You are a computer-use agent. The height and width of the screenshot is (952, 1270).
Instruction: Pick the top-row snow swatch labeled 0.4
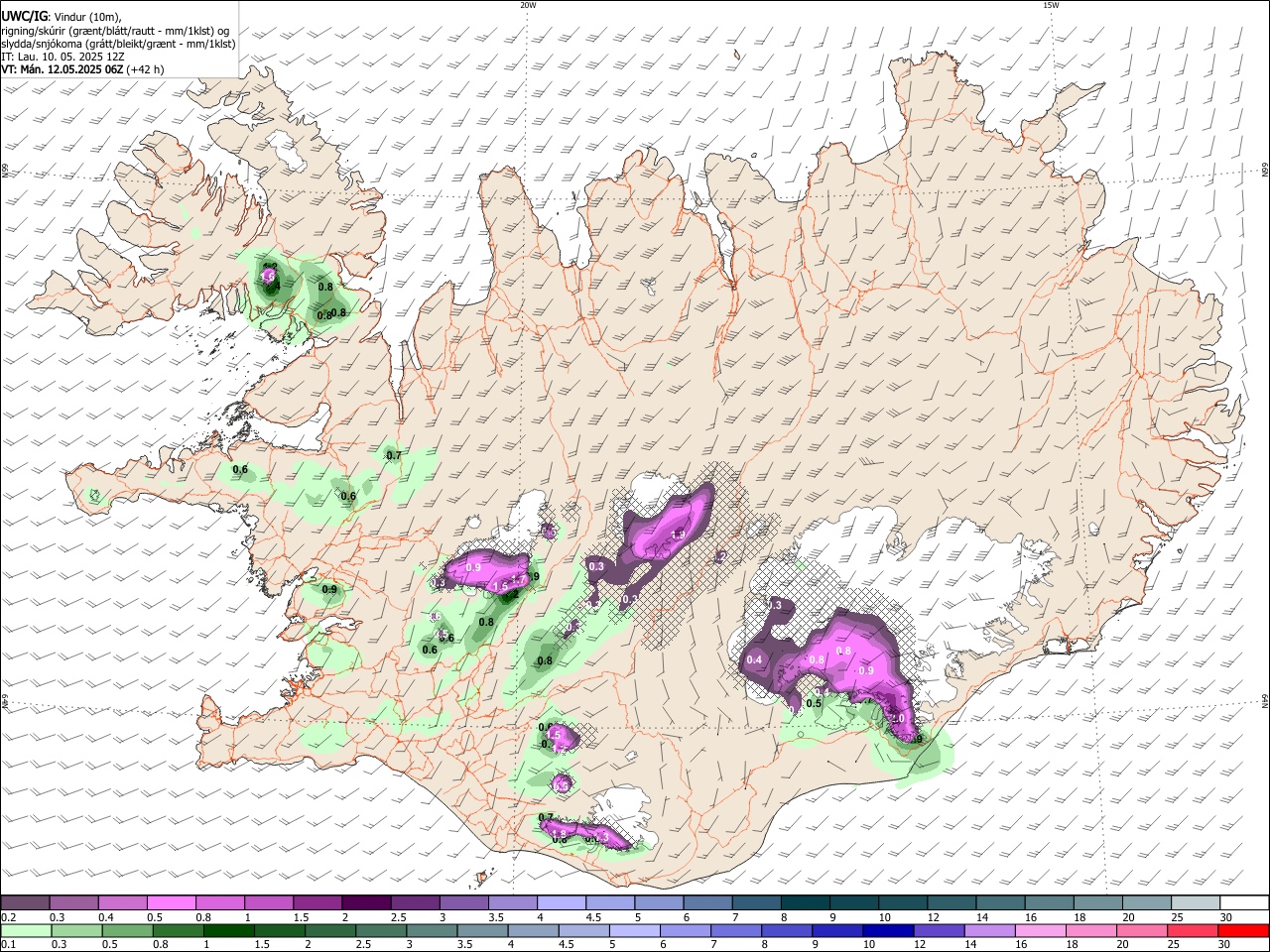click(122, 903)
